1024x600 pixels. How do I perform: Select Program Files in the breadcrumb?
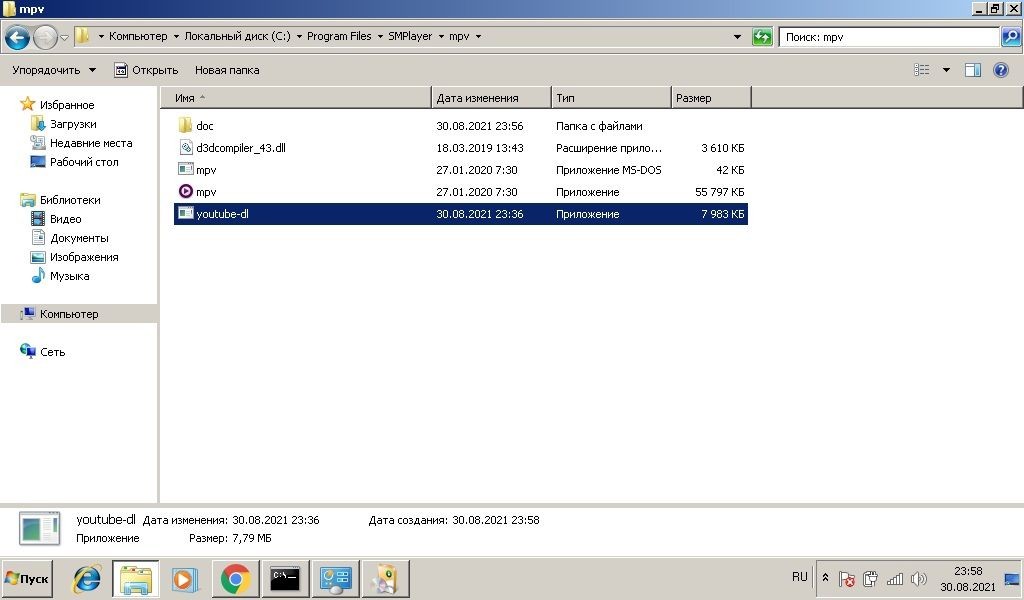coord(339,37)
